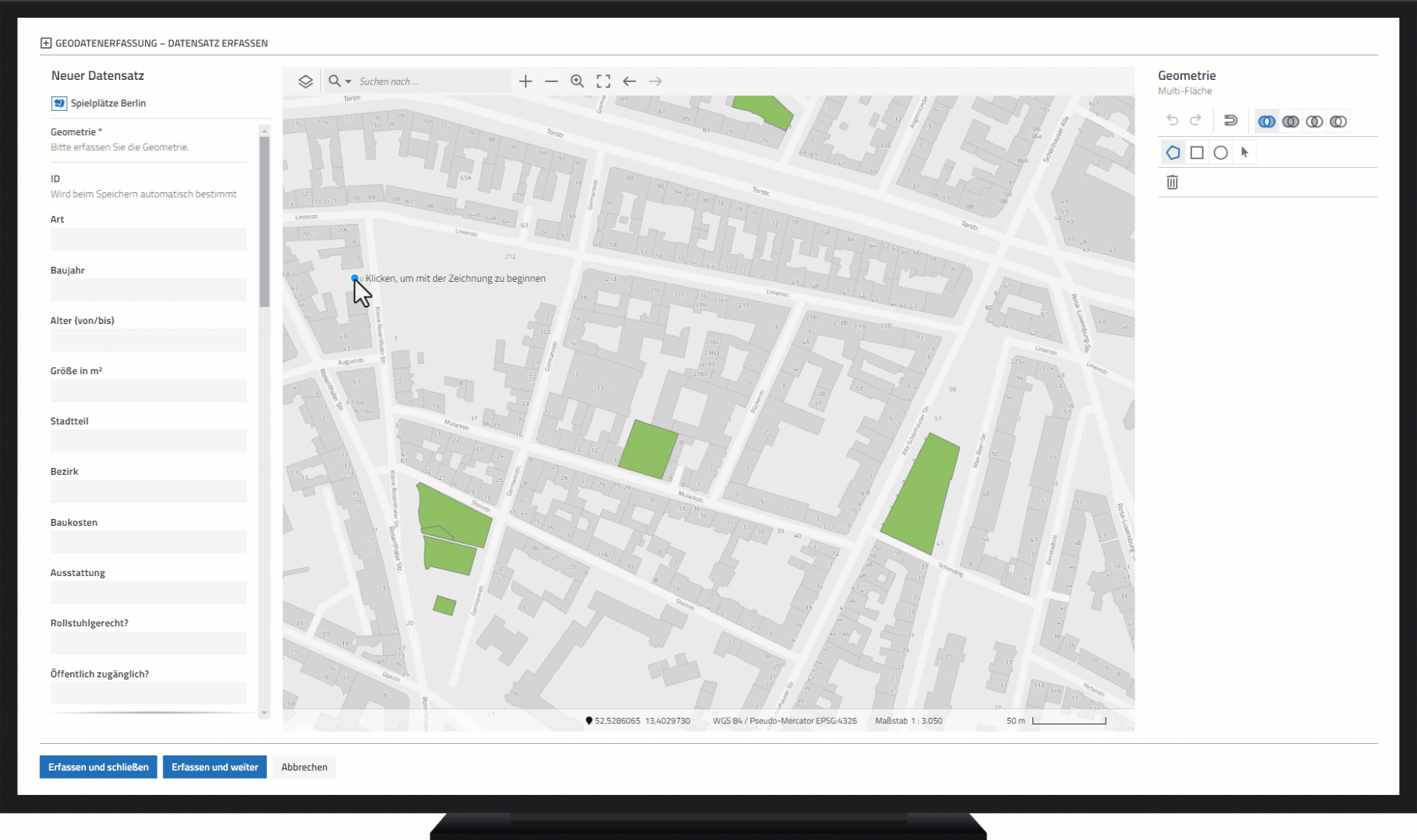Select the polygon drawing tool
The width and height of the screenshot is (1417, 840).
[x=1173, y=152]
